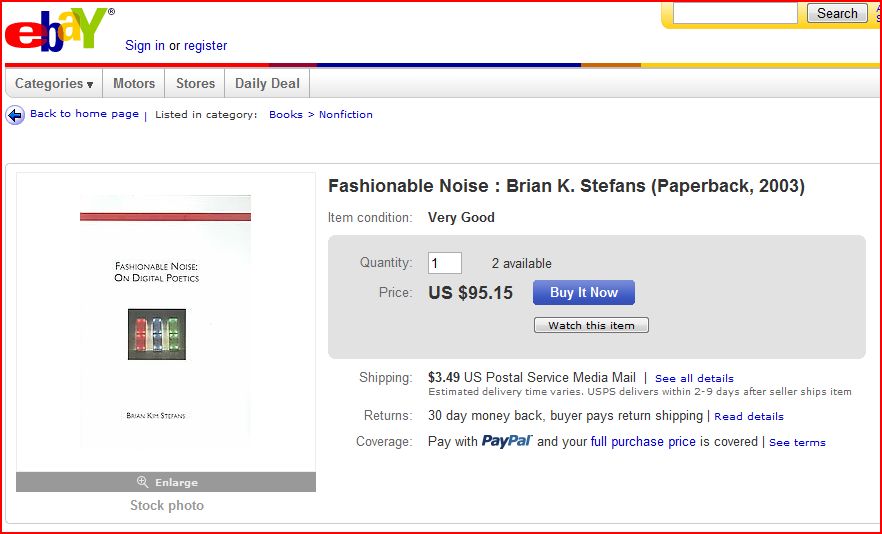882x534 pixels.
Task: Open the Nonfiction category breadcrumb
Action: pos(346,115)
